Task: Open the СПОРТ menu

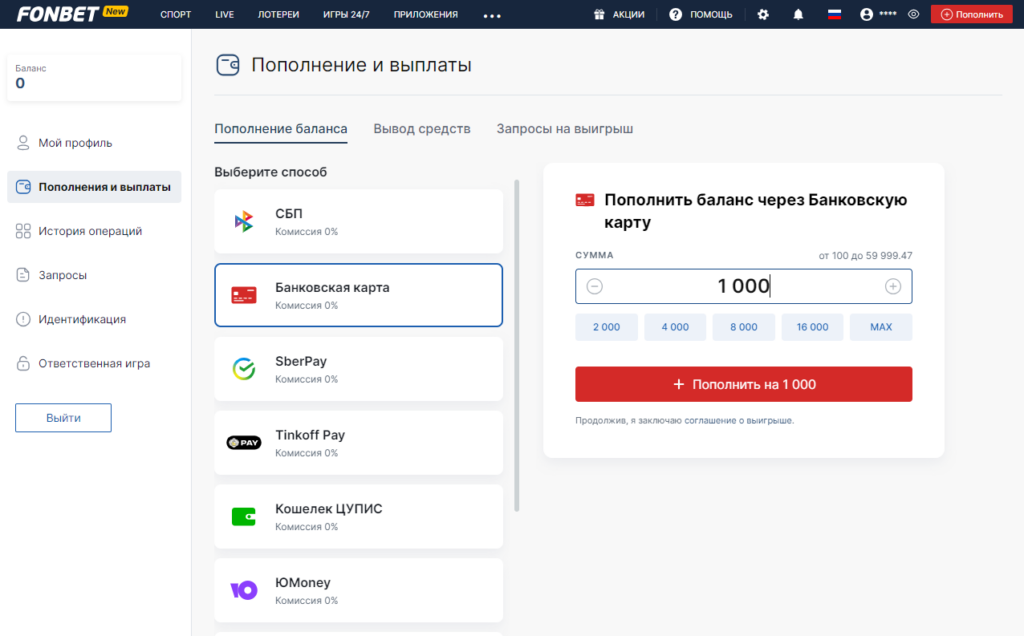Action: click(x=176, y=14)
